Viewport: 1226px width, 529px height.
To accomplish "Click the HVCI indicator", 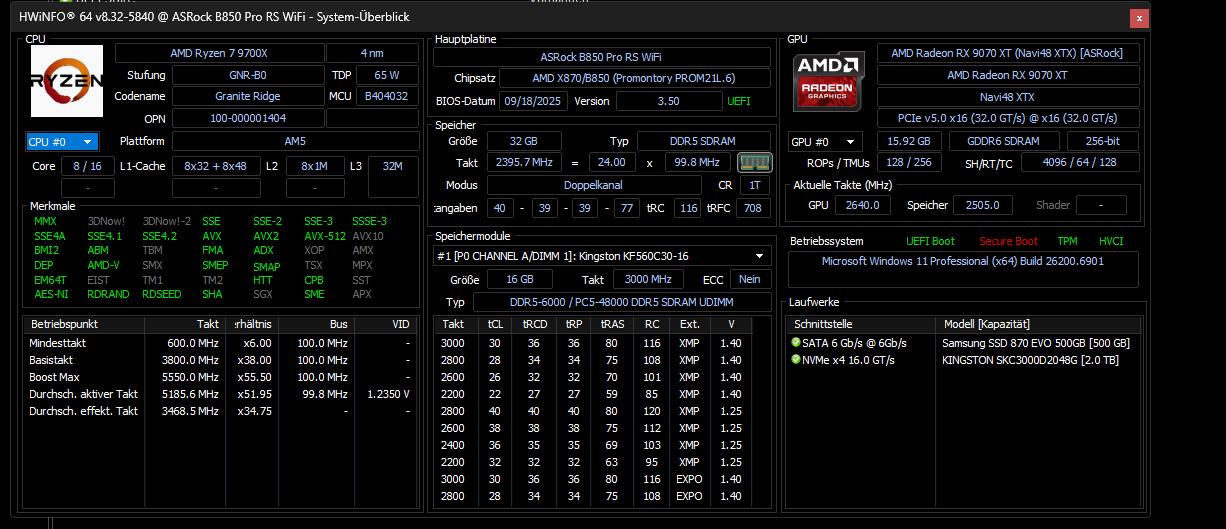I will tap(1111, 241).
